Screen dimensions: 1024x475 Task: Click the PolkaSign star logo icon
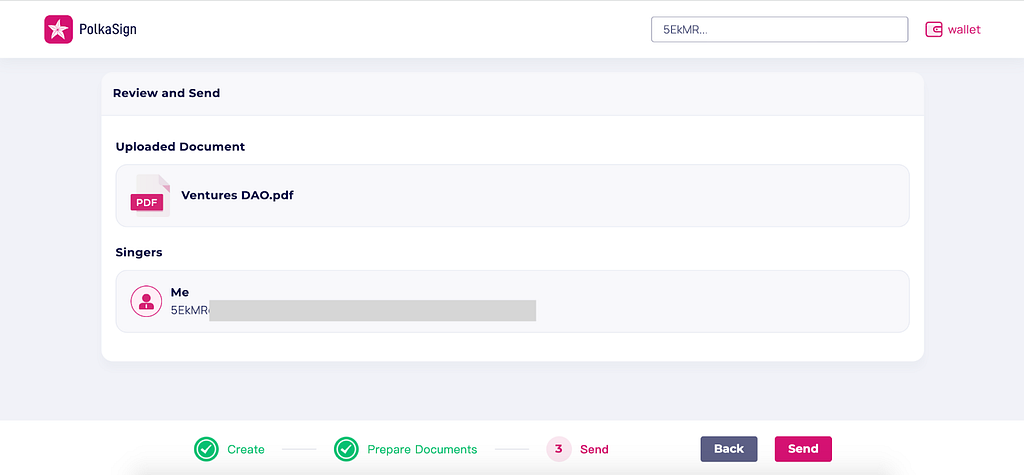pos(58,29)
